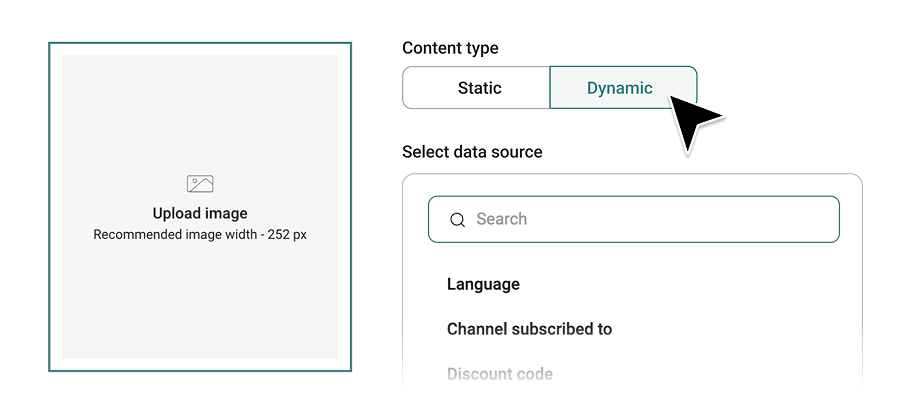
Task: Choose Channel subscribed to data source
Action: [x=529, y=329]
